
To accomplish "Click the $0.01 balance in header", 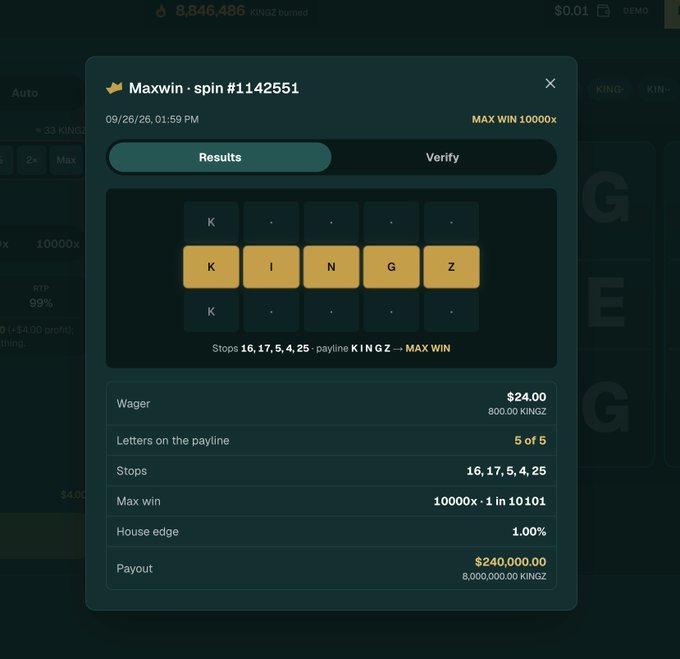I will (x=571, y=11).
